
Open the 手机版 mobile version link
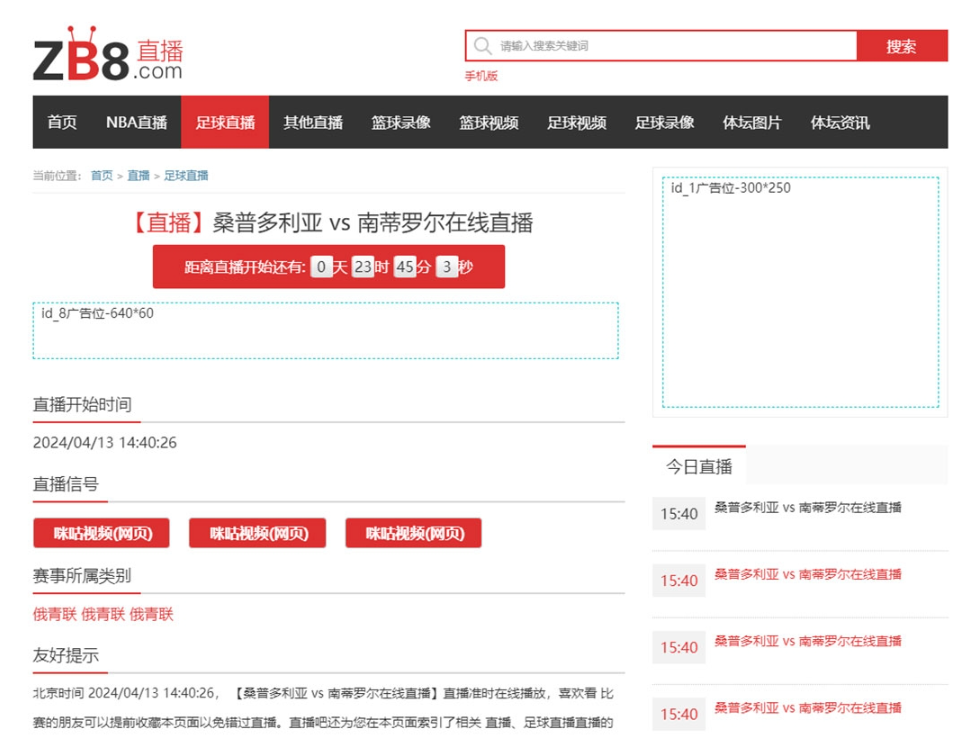(x=481, y=76)
